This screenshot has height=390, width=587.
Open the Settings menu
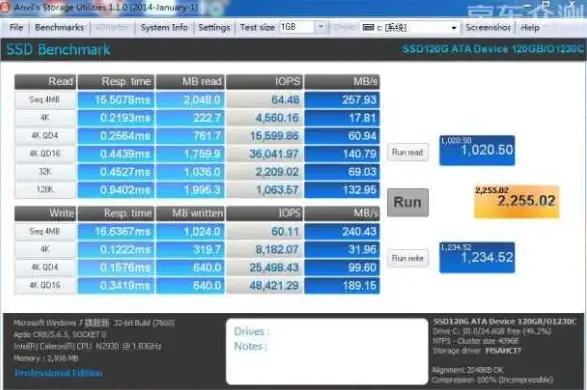click(214, 27)
